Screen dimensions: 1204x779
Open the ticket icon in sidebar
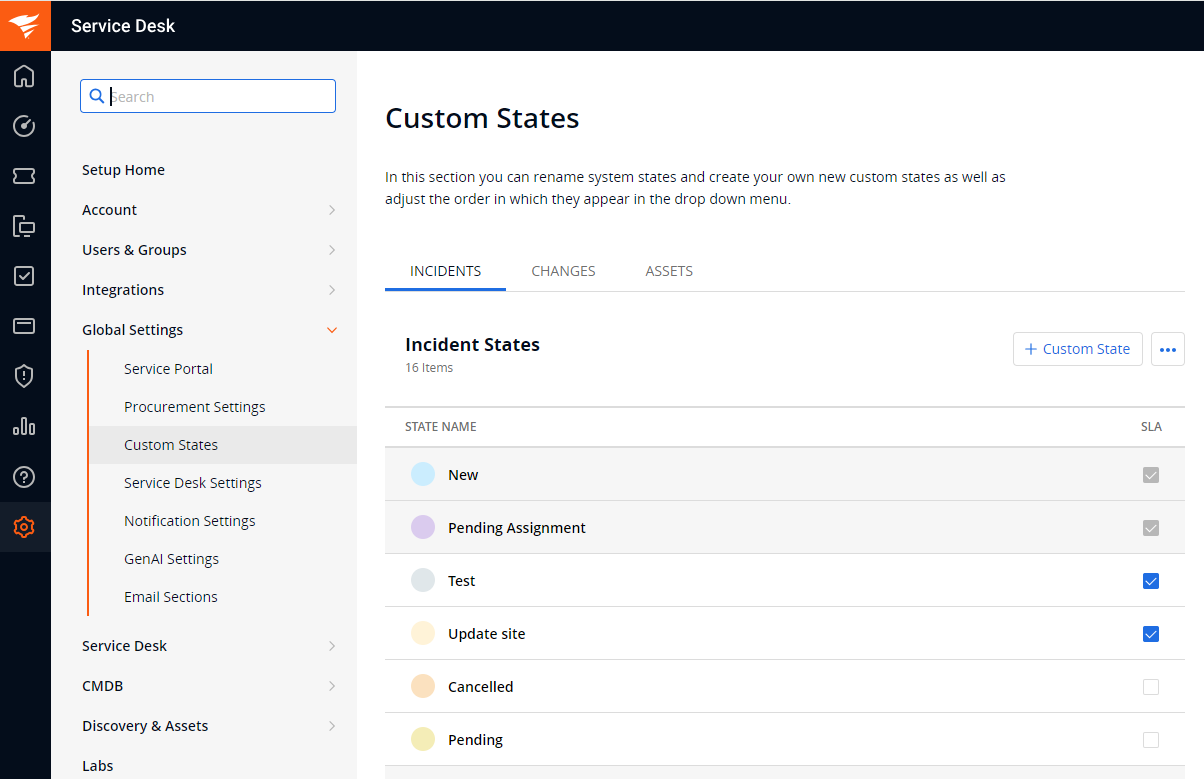[x=24, y=176]
